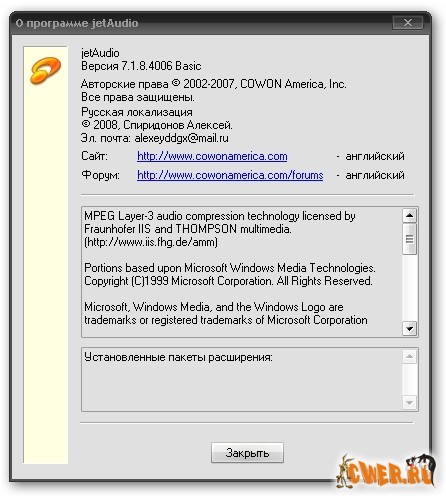The height and width of the screenshot is (496, 446).
Task: Click the orange jetAudio logo icon
Action: [x=45, y=70]
